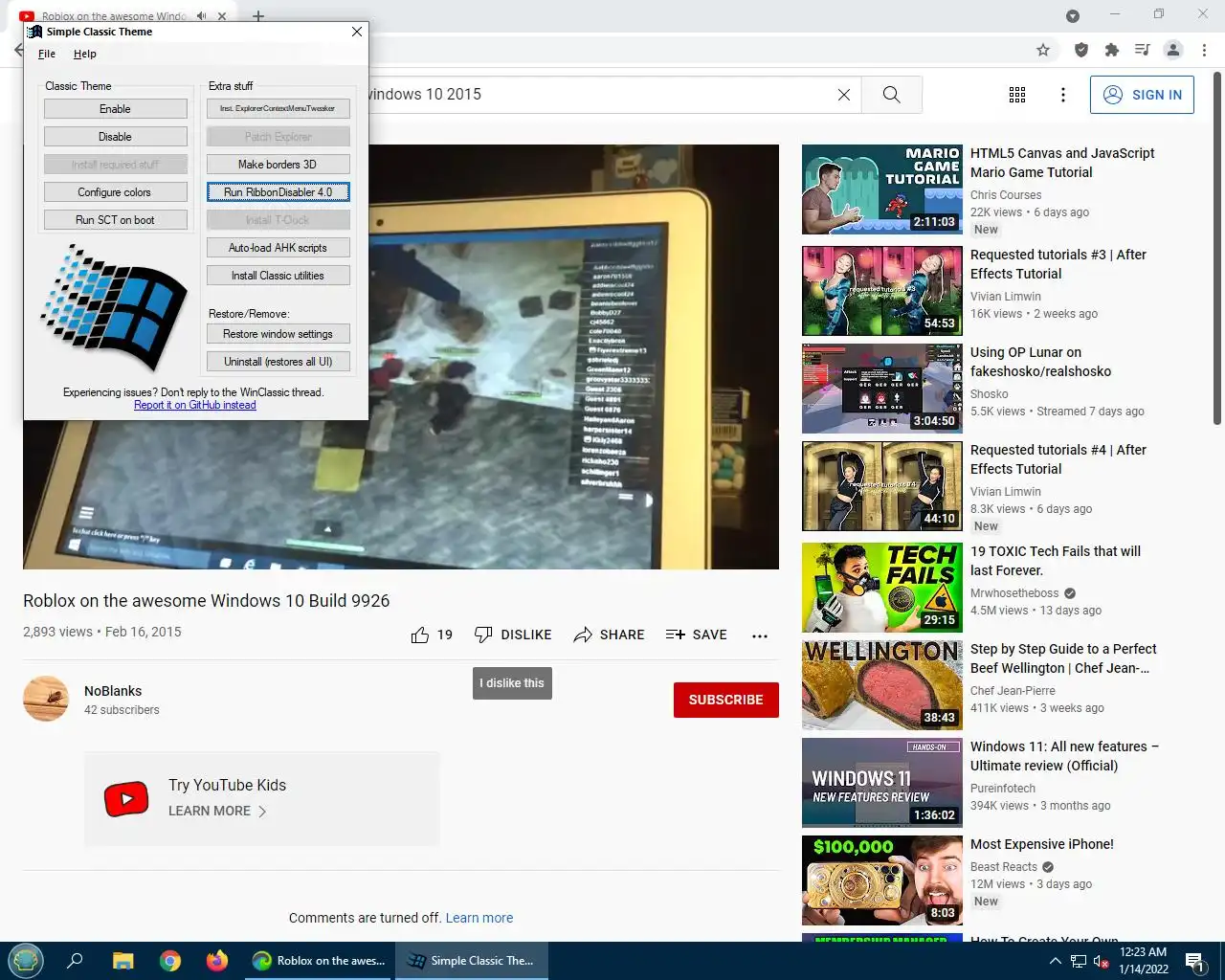Click the SIGN IN button

tap(1142, 95)
